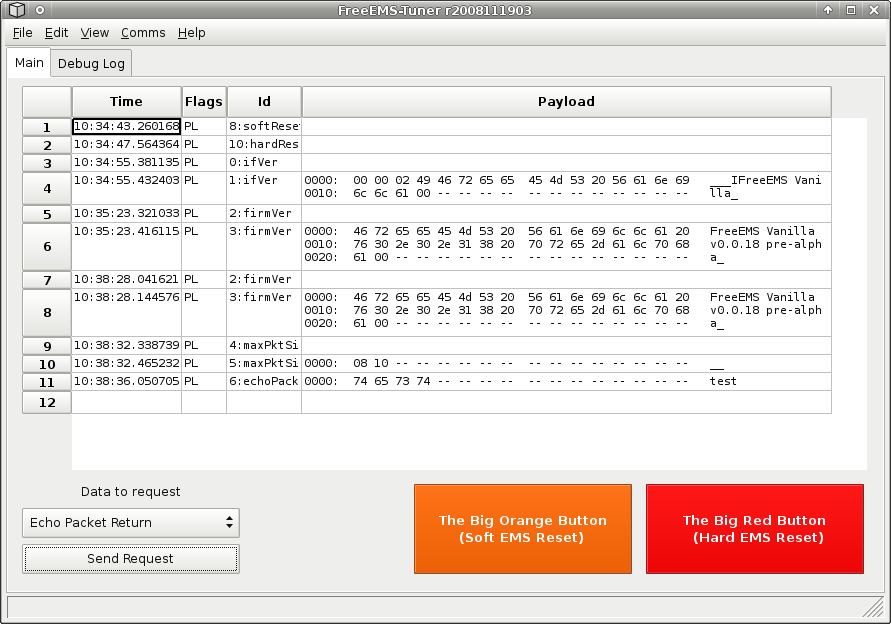Click the 6:echoPack Id cell
The height and width of the screenshot is (624, 891).
coord(264,381)
